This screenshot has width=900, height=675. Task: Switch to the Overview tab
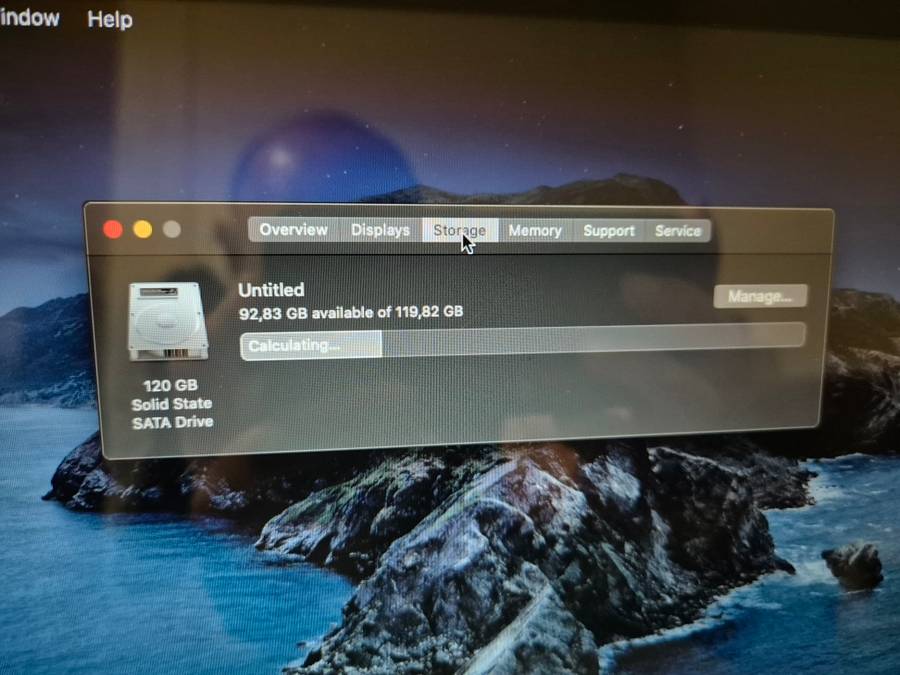click(x=292, y=230)
